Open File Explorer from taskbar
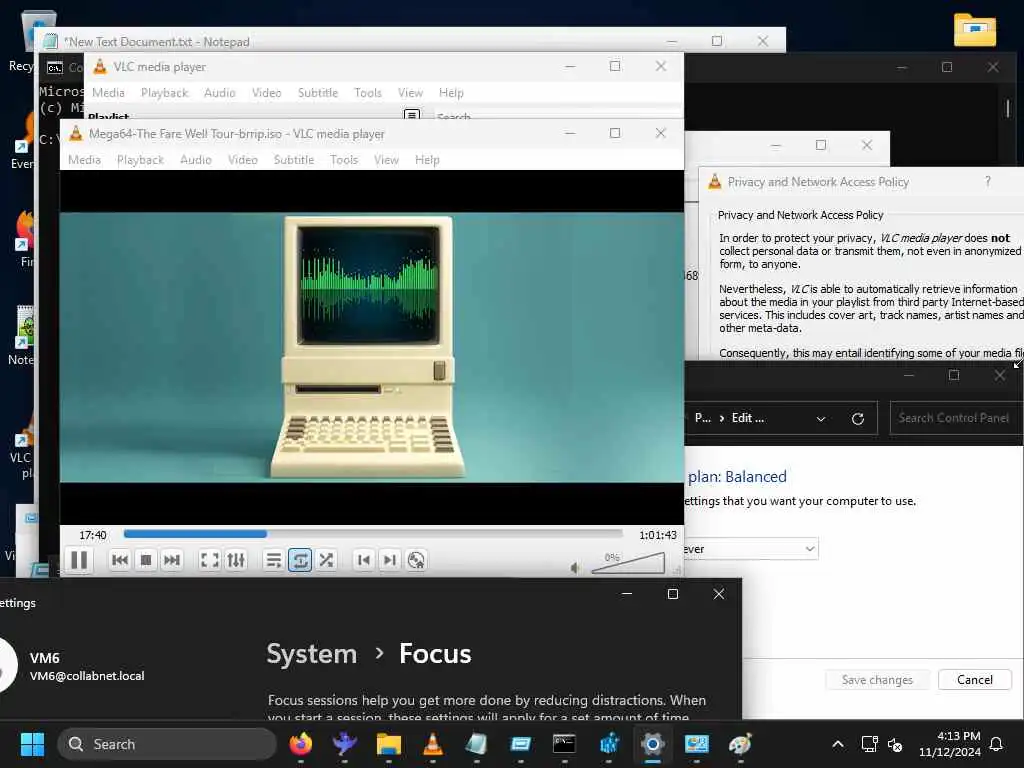Image resolution: width=1024 pixels, height=768 pixels. [389, 744]
